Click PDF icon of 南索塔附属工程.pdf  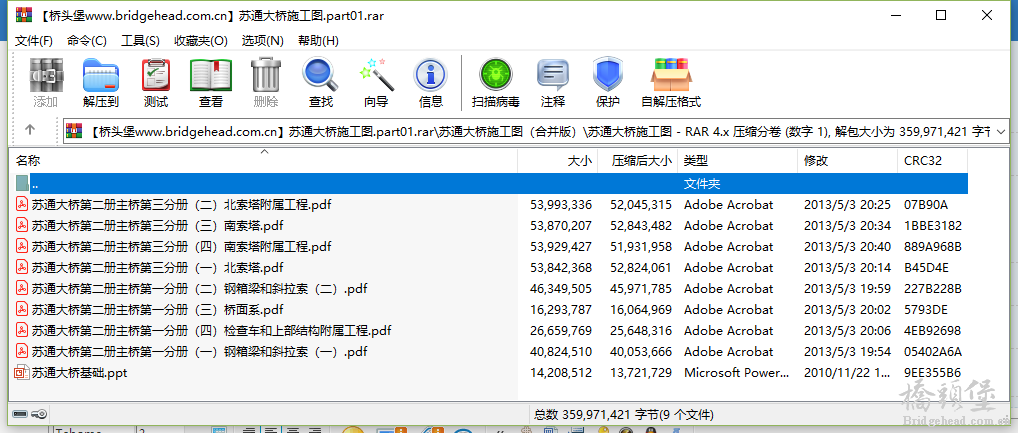[x=22, y=247]
